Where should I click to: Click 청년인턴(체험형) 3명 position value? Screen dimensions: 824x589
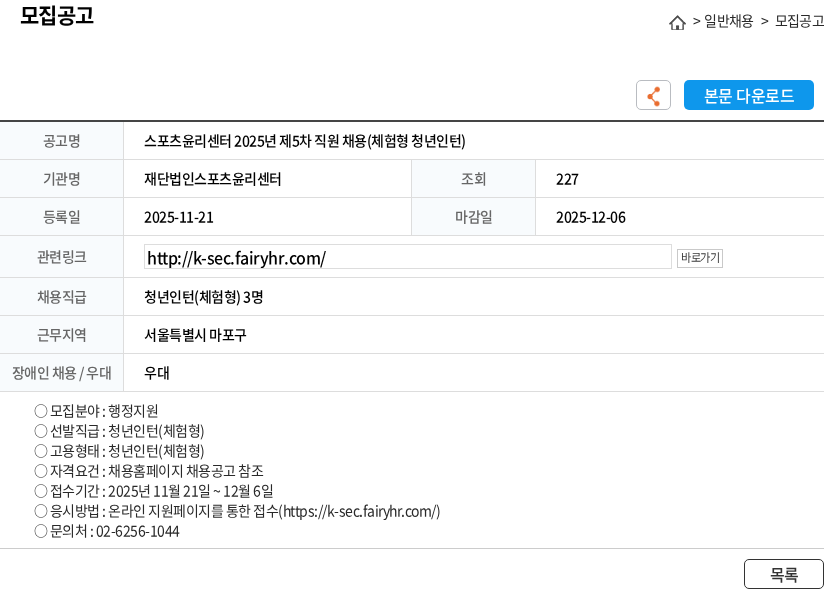(x=203, y=297)
